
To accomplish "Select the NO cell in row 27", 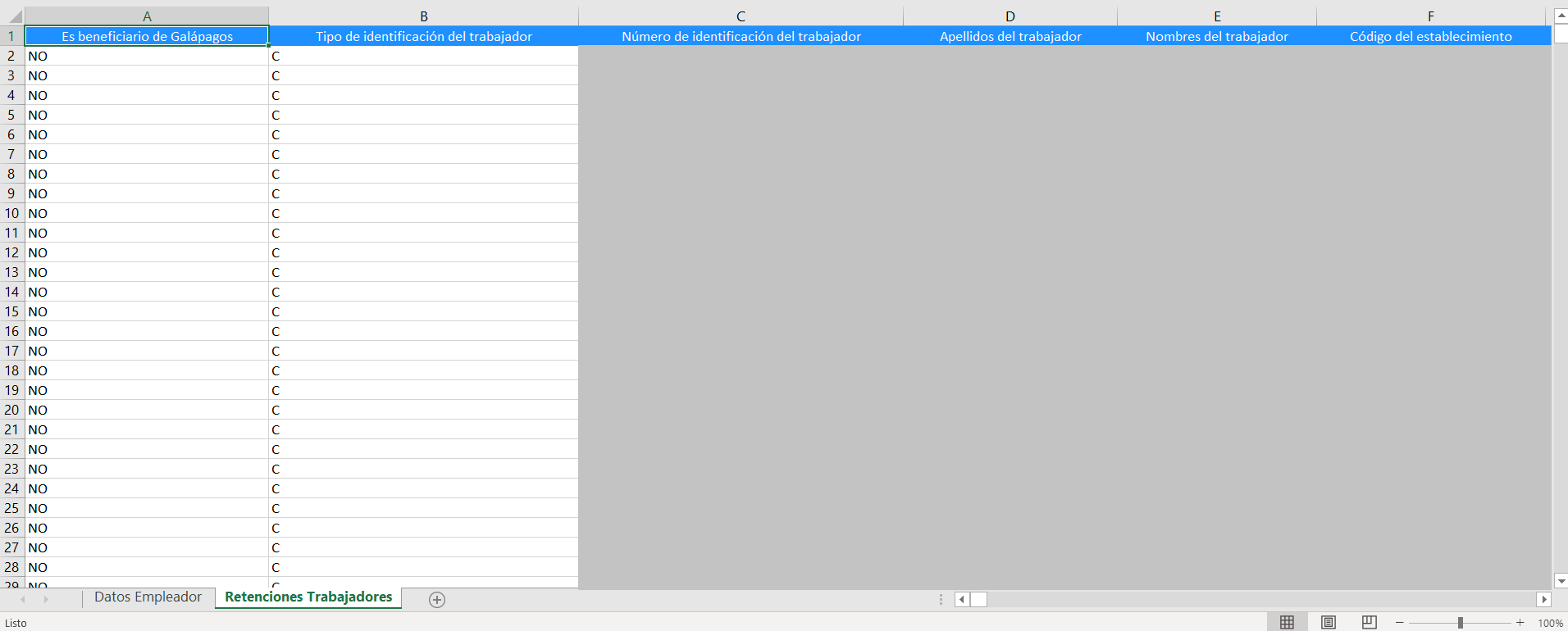I will click(x=147, y=547).
